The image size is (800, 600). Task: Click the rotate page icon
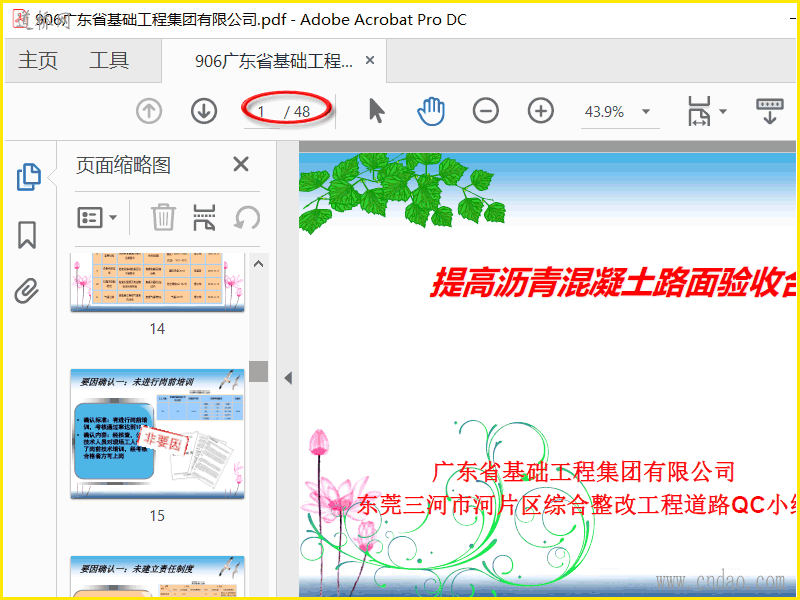(x=247, y=218)
